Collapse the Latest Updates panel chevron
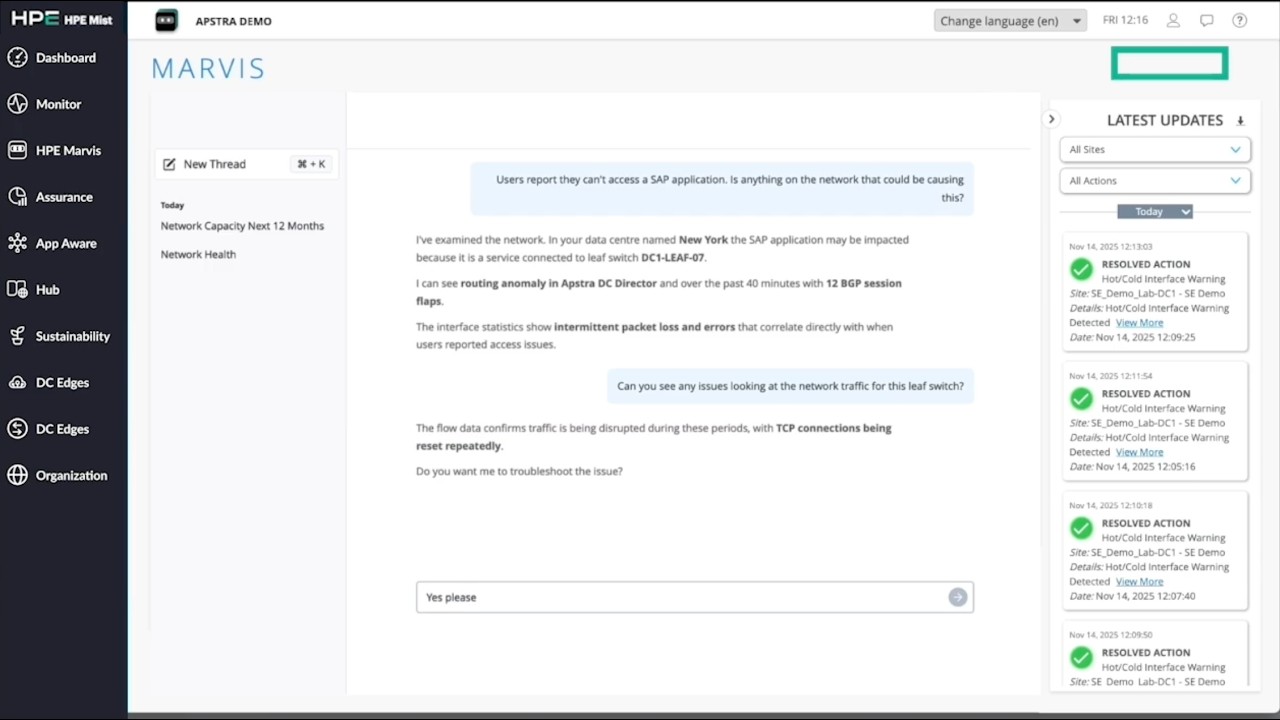This screenshot has height=720, width=1280. (x=1051, y=119)
